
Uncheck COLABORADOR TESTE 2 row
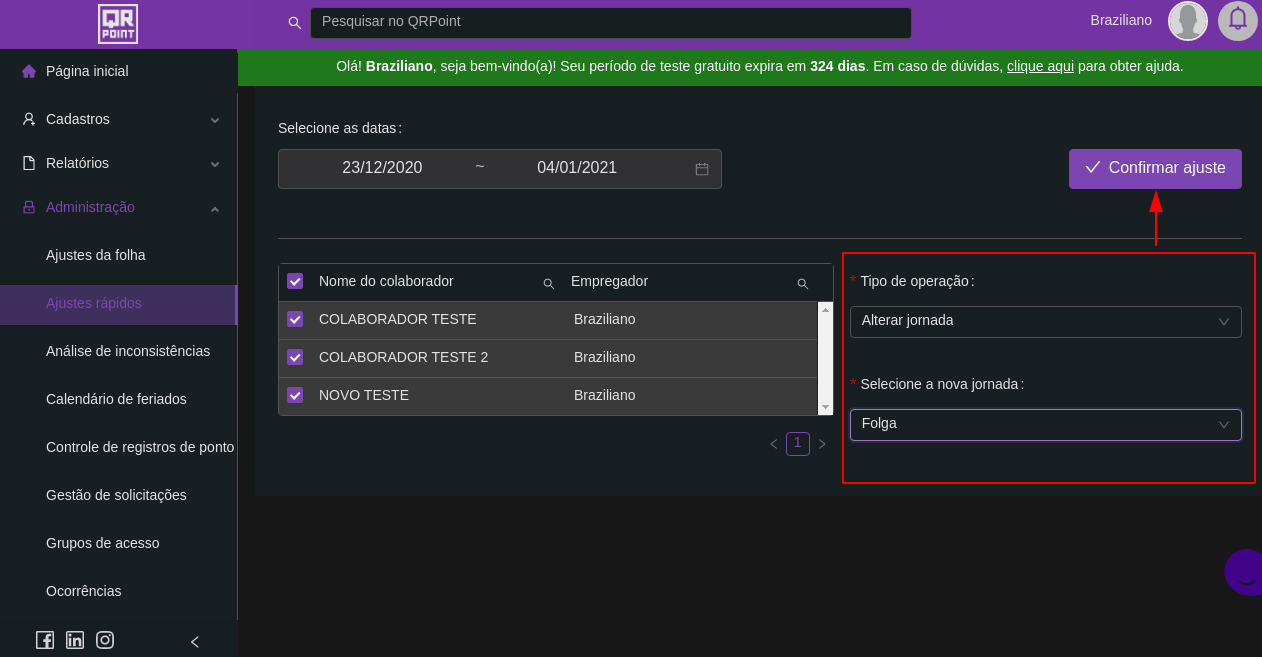[295, 357]
